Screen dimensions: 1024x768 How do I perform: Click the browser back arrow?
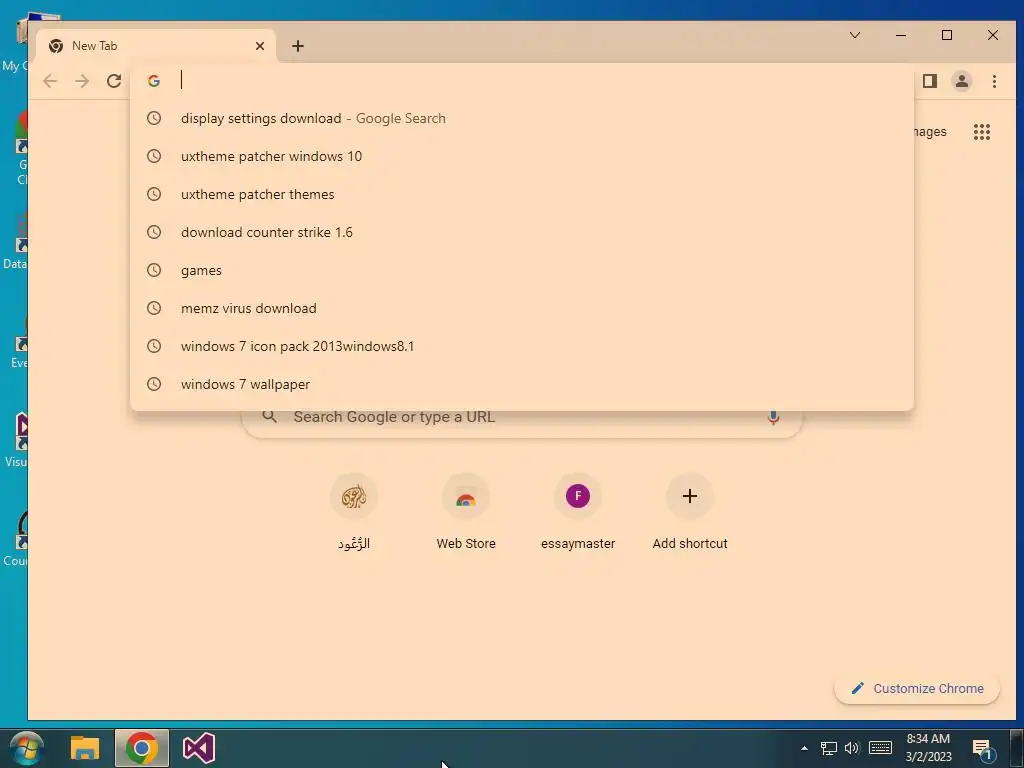click(50, 81)
